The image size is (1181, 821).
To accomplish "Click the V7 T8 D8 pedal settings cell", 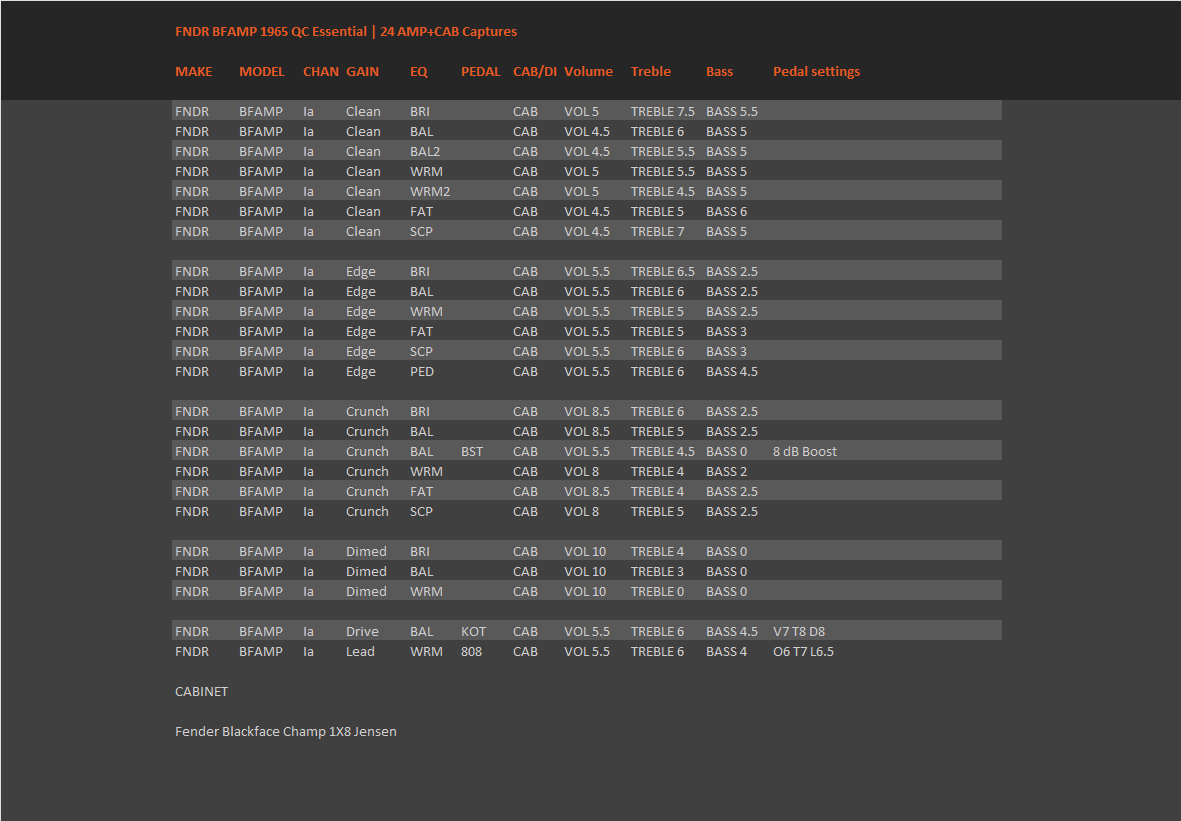I will click(798, 632).
